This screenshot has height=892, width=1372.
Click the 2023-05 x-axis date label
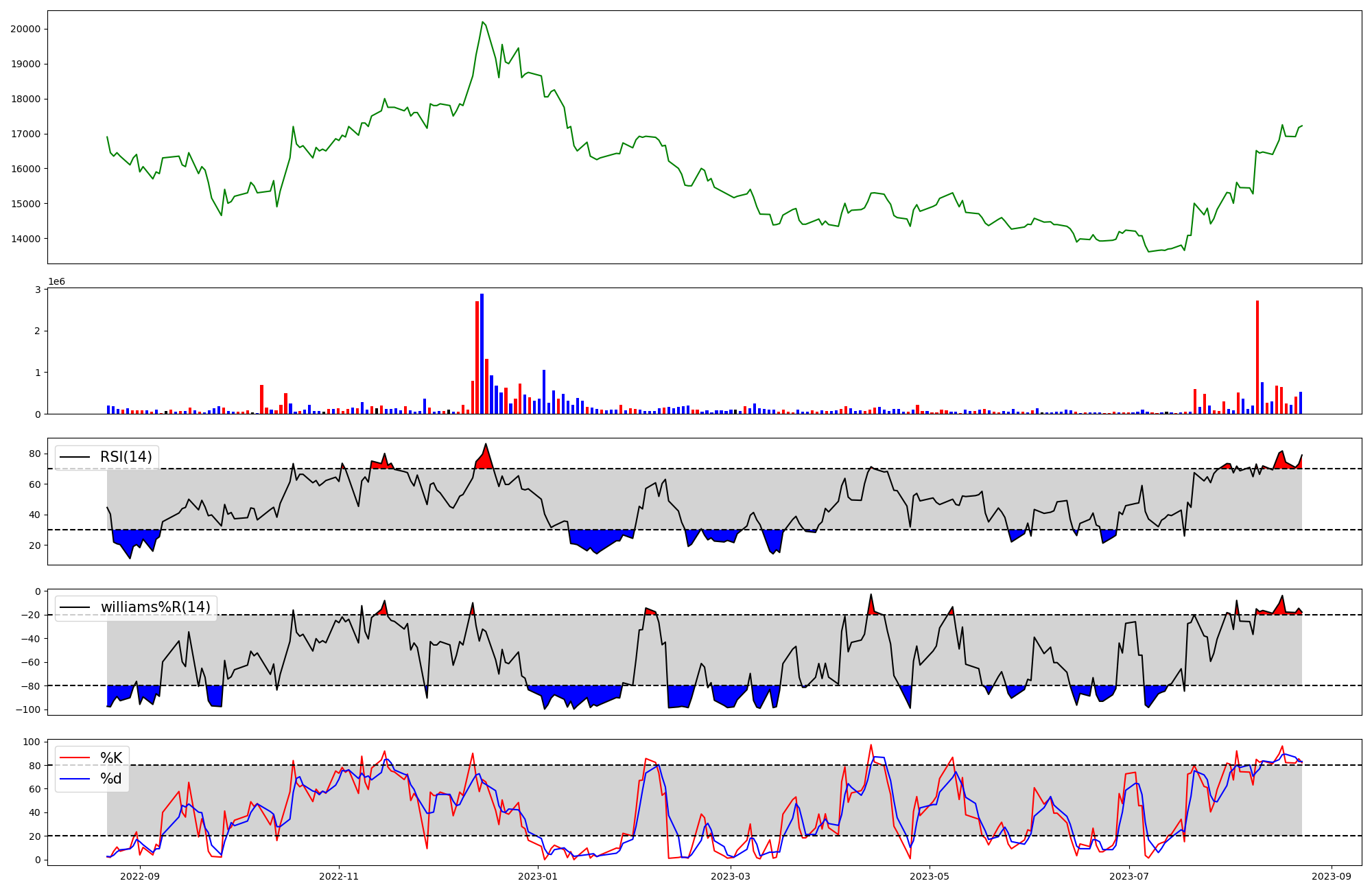coord(930,876)
